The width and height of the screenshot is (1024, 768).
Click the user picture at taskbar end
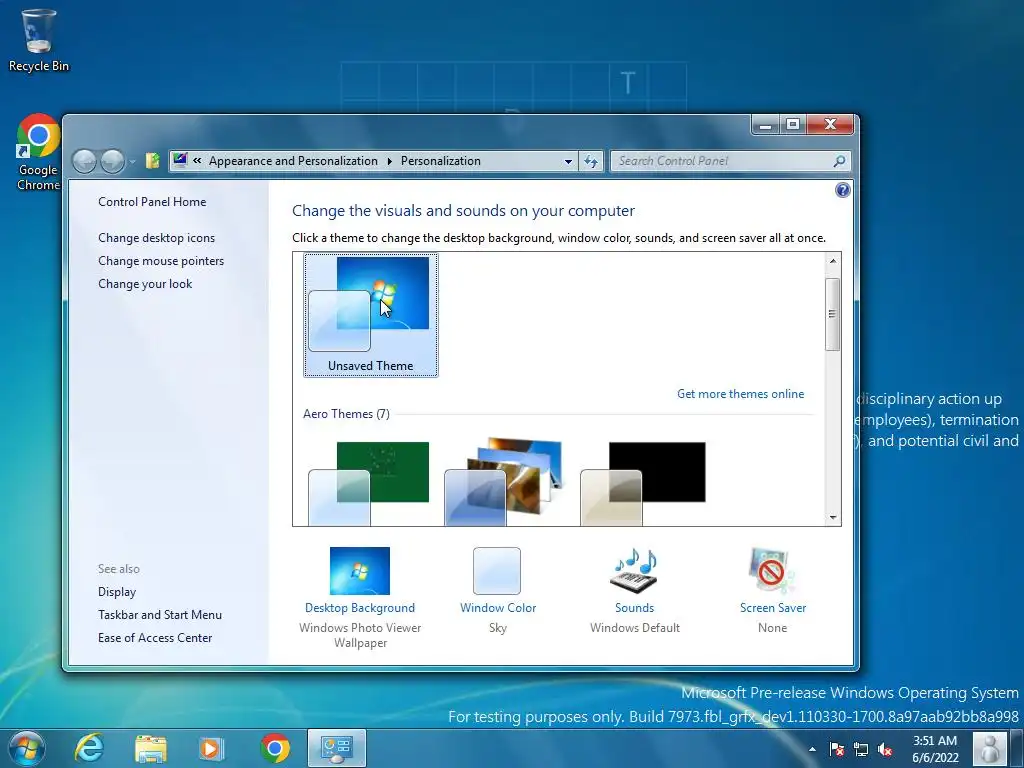point(990,748)
